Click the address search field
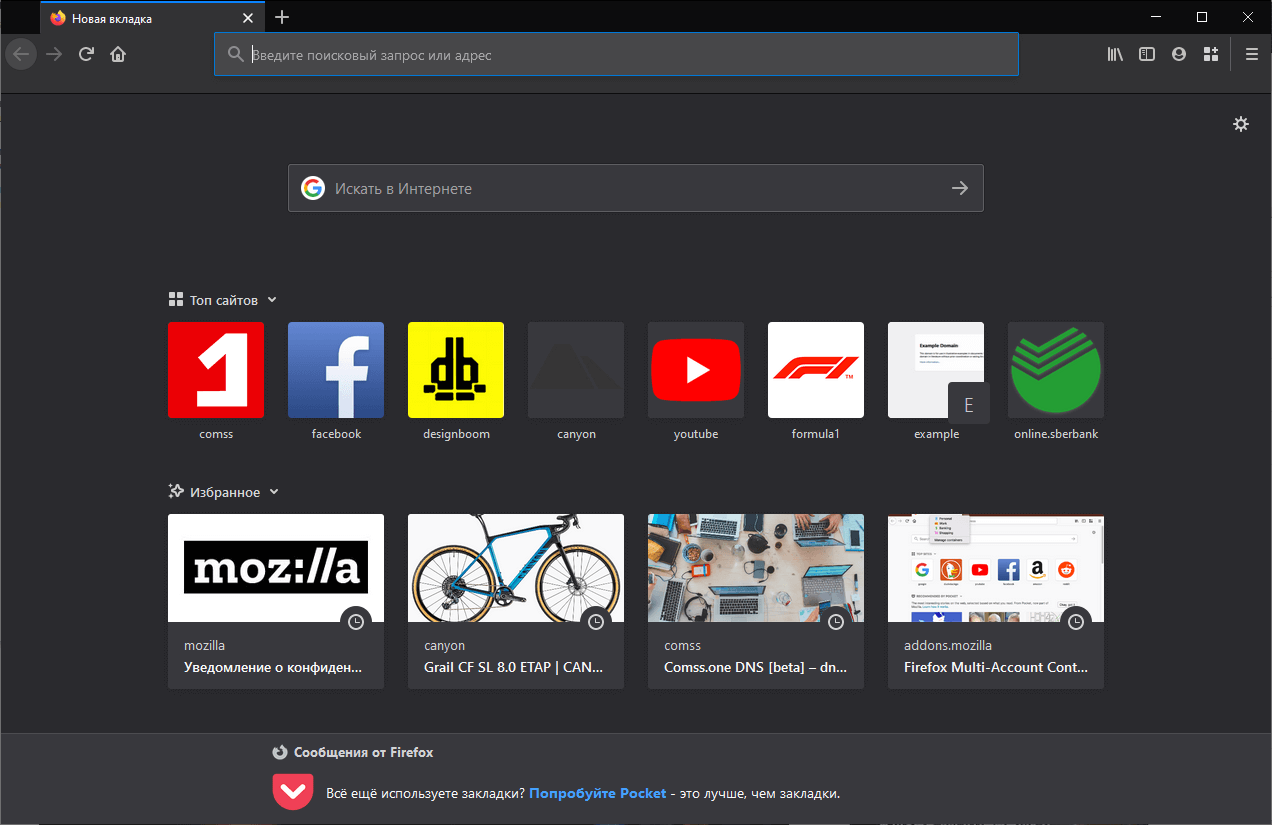This screenshot has height=825, width=1272. click(x=615, y=54)
